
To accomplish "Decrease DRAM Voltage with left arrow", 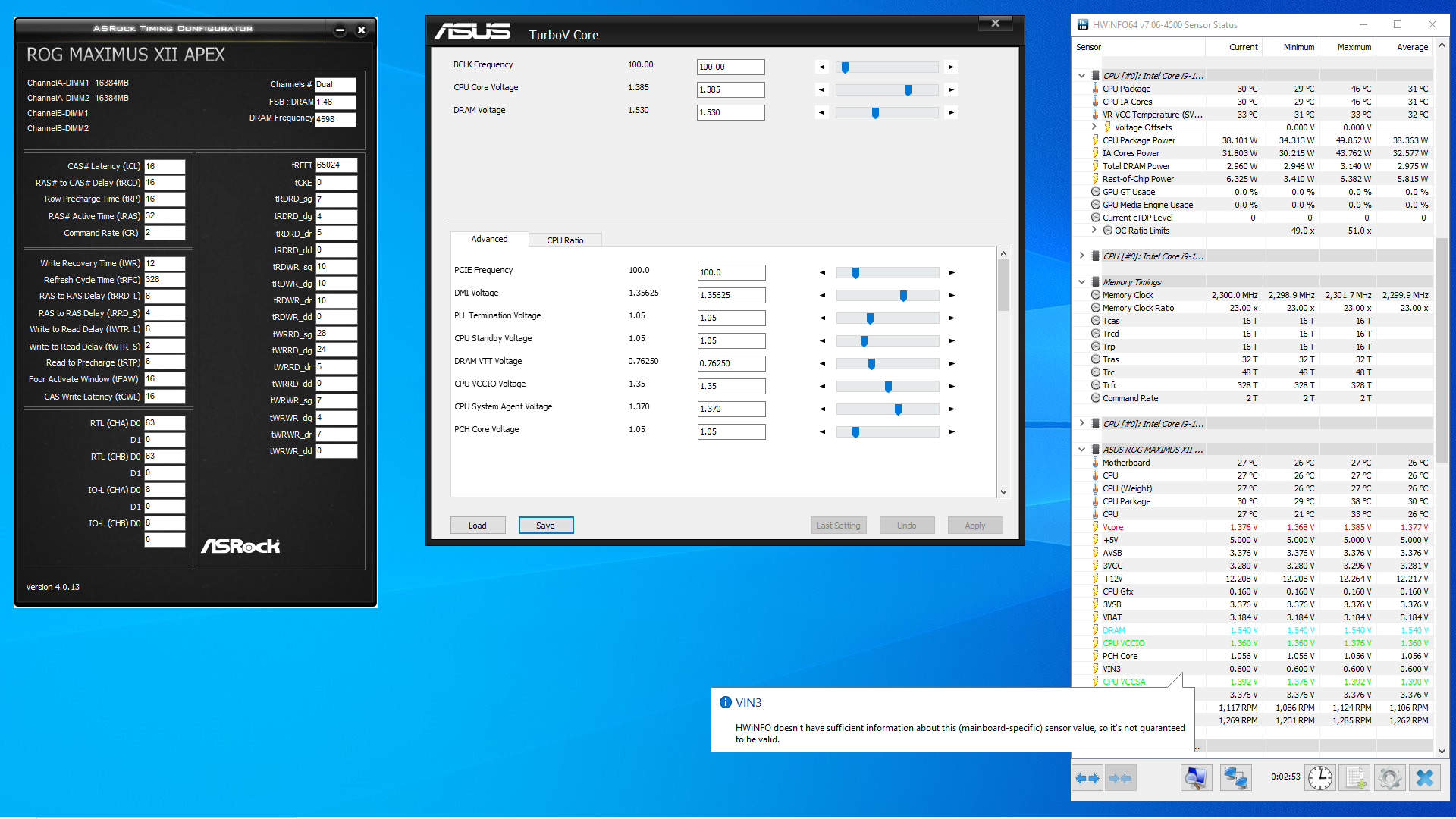I will [821, 112].
